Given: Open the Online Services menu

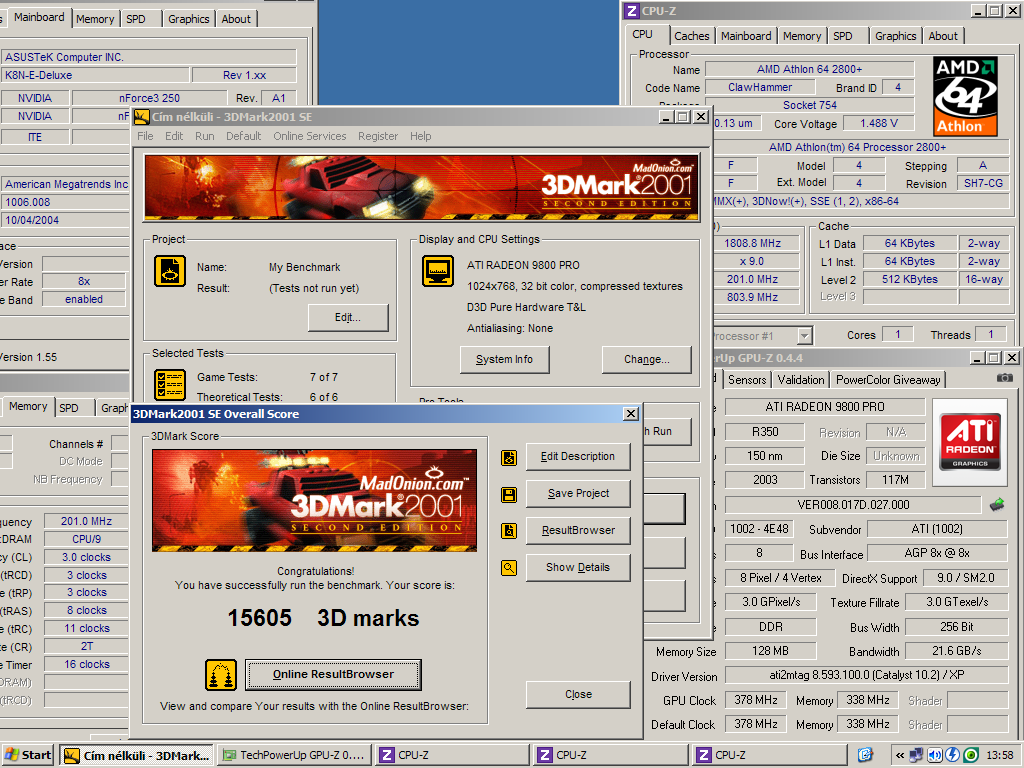Looking at the screenshot, I should (310, 136).
